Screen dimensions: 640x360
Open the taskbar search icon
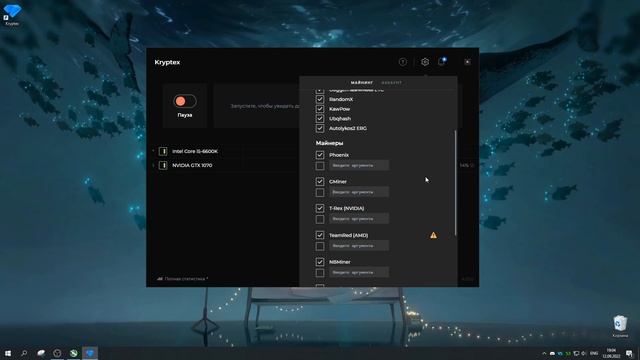[x=24, y=353]
